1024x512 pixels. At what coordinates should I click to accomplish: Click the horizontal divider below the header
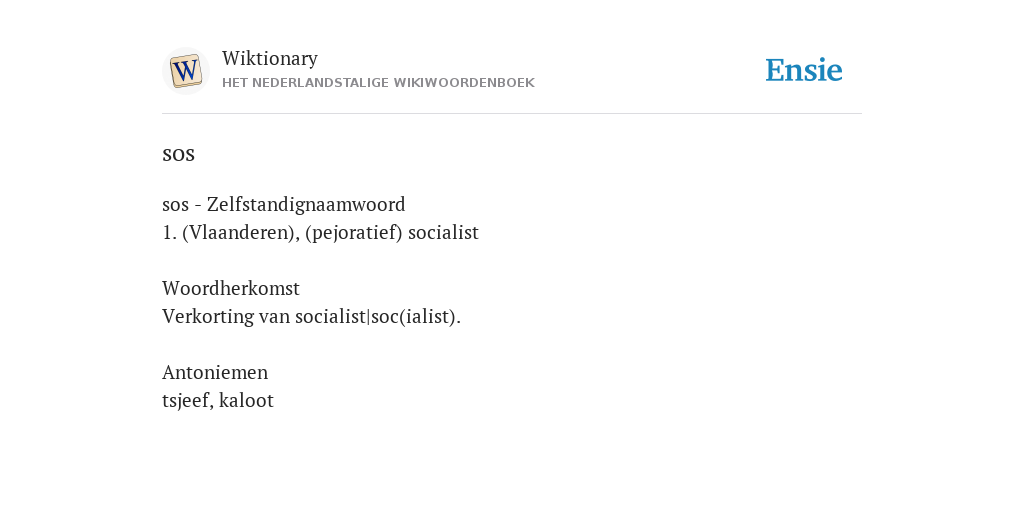(512, 114)
